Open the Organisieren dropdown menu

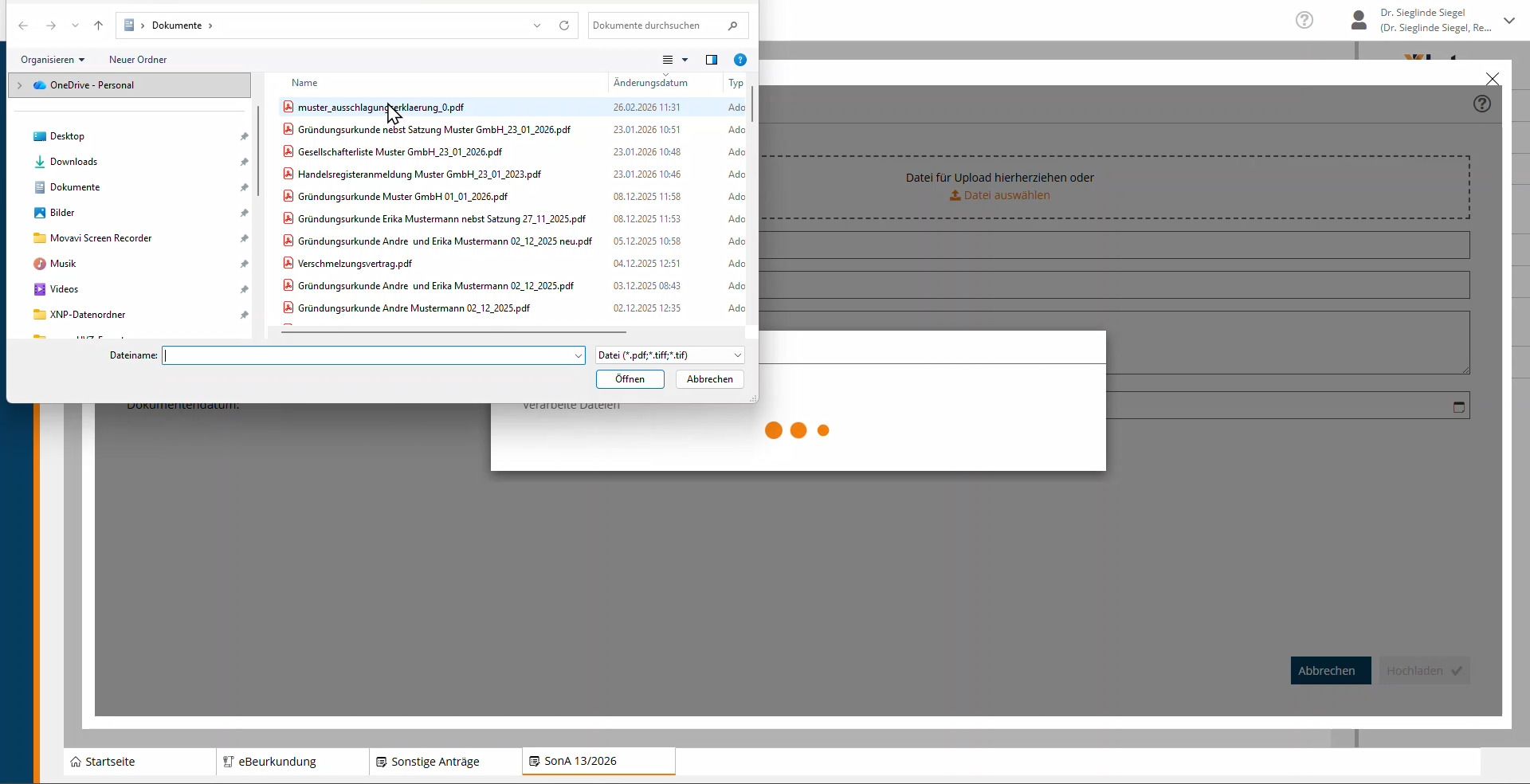coord(53,60)
